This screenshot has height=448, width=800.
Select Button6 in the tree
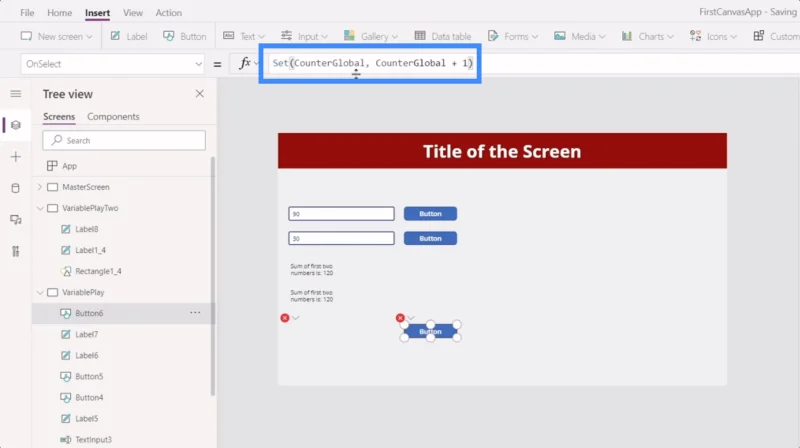89,313
